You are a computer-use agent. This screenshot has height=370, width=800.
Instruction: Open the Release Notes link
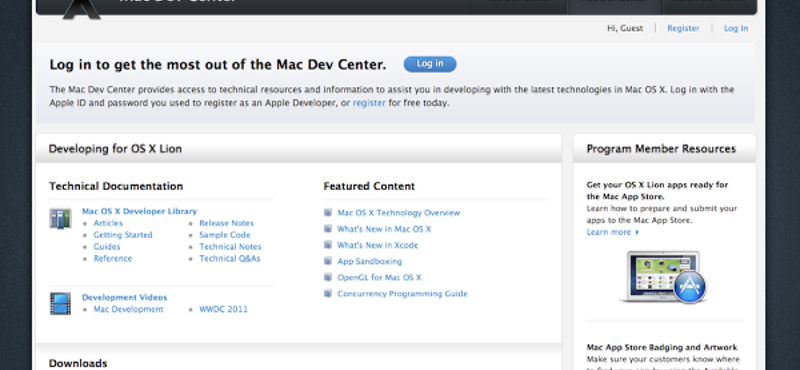tap(226, 223)
